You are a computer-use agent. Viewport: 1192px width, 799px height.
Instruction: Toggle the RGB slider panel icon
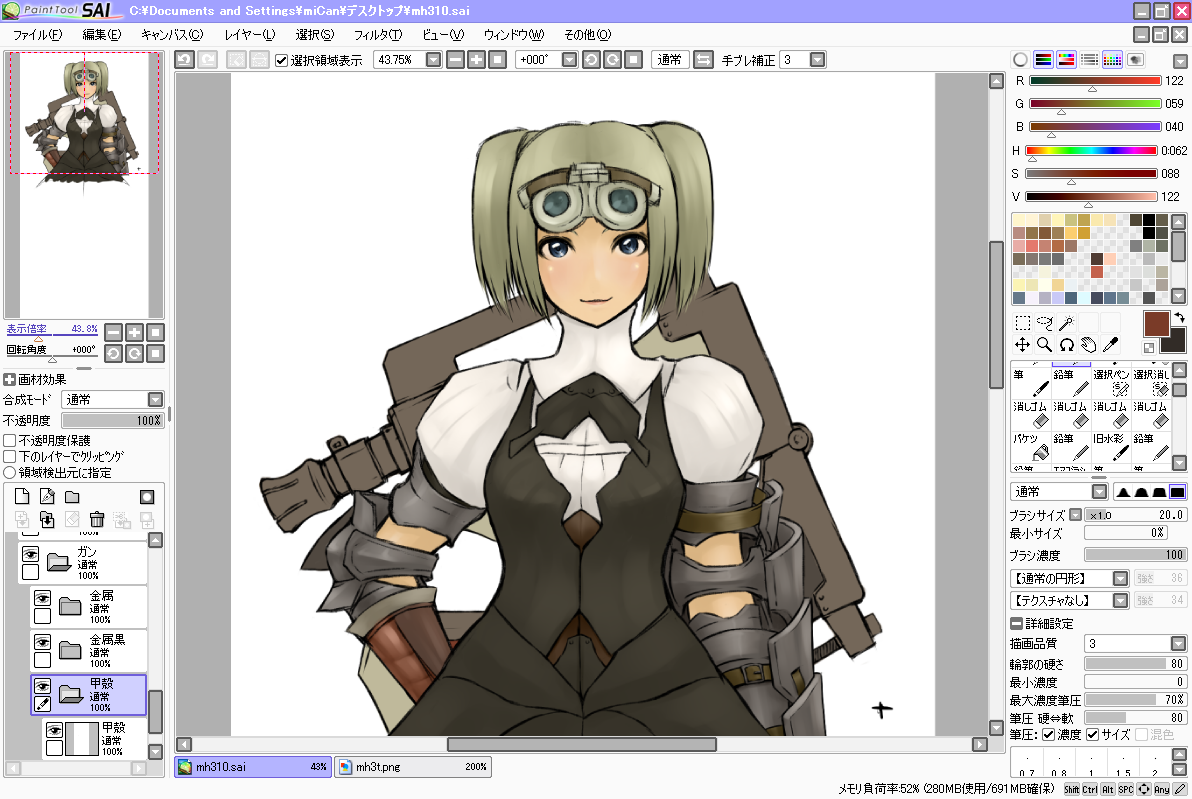(x=1043, y=59)
